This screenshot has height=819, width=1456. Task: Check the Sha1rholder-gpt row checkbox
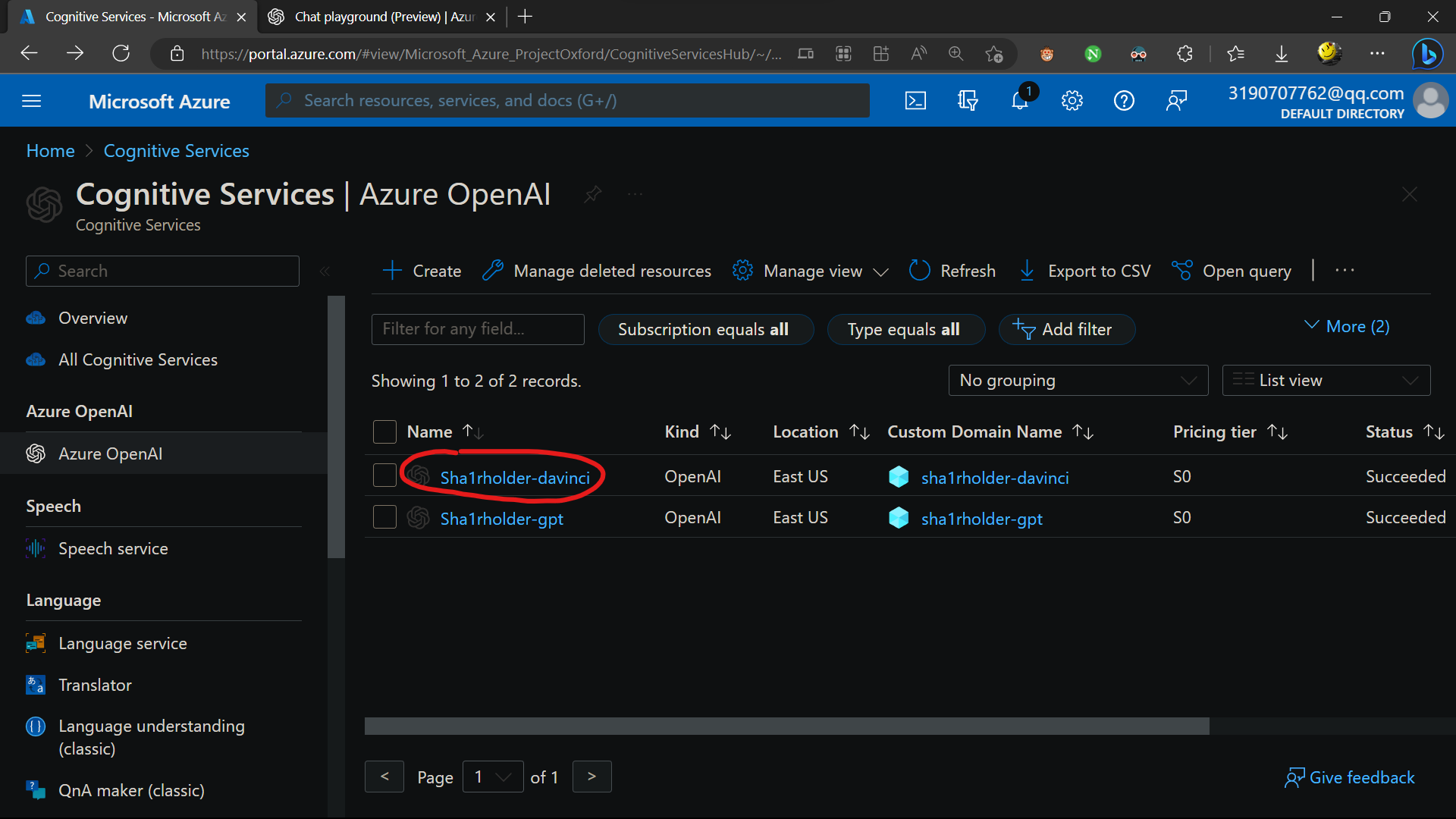[x=384, y=517]
